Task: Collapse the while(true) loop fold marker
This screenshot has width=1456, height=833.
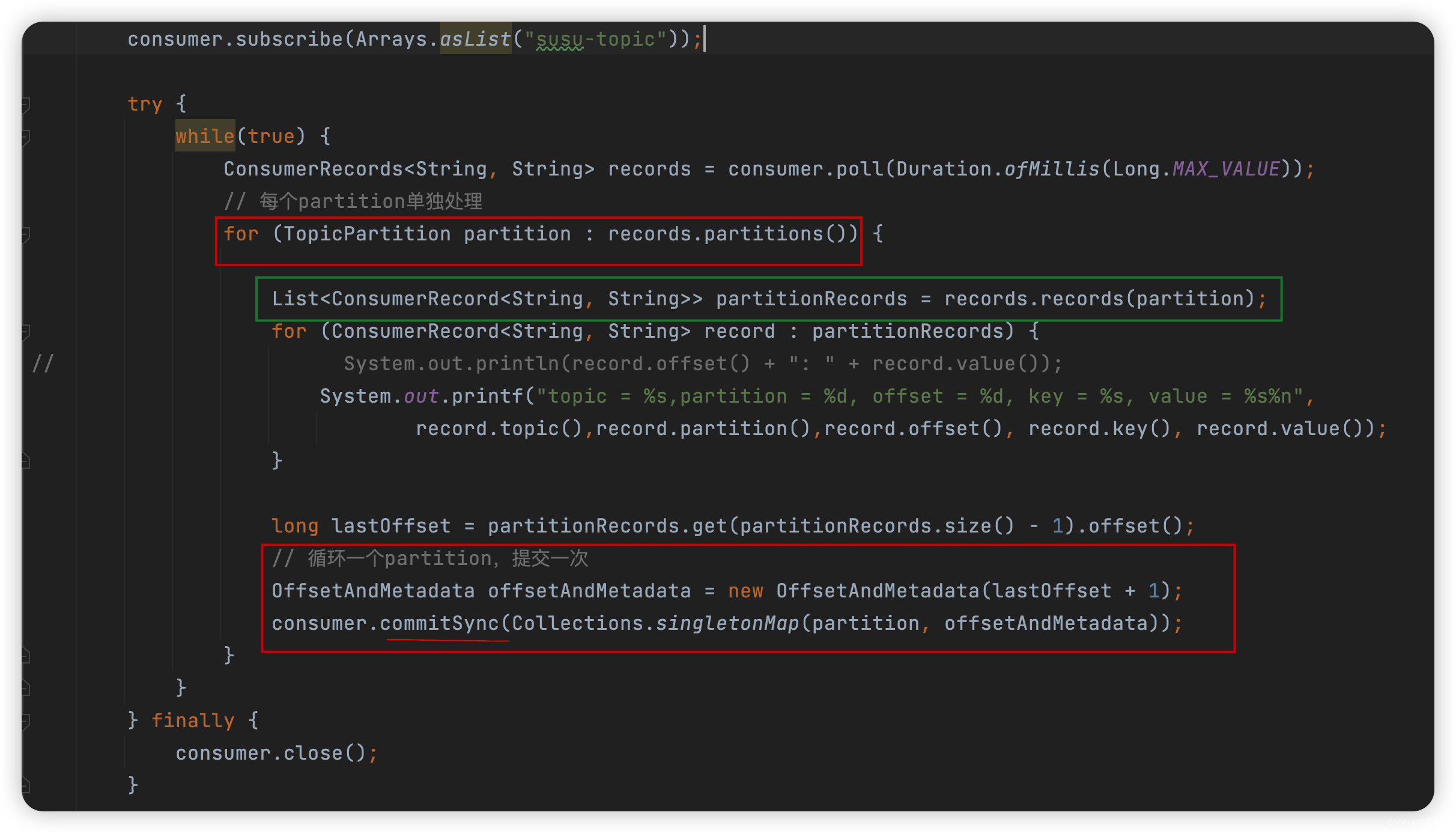Action: [26, 137]
